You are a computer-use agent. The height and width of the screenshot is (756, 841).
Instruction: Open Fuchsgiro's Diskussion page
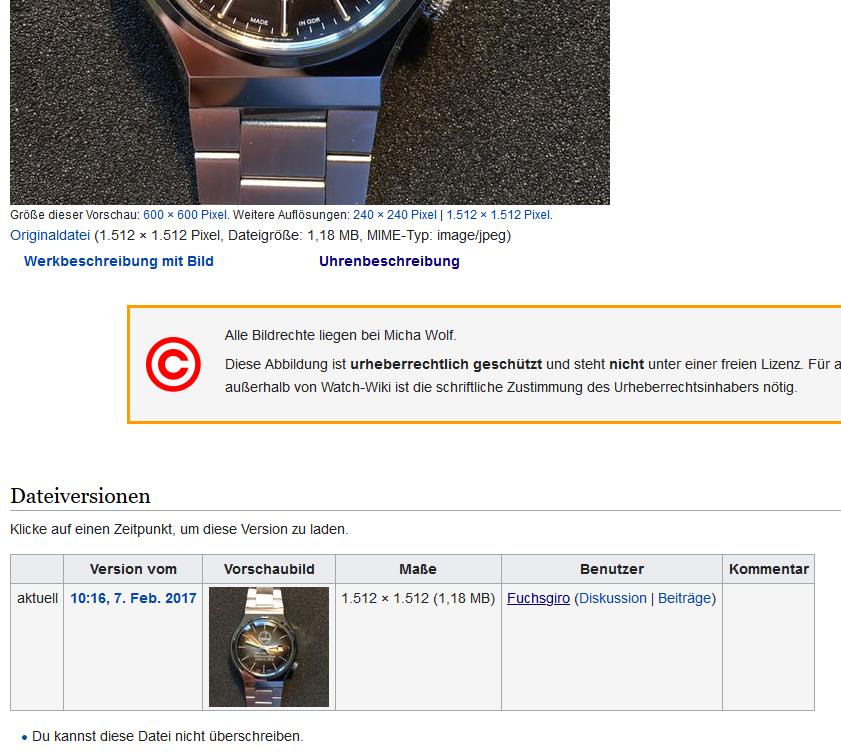click(613, 598)
